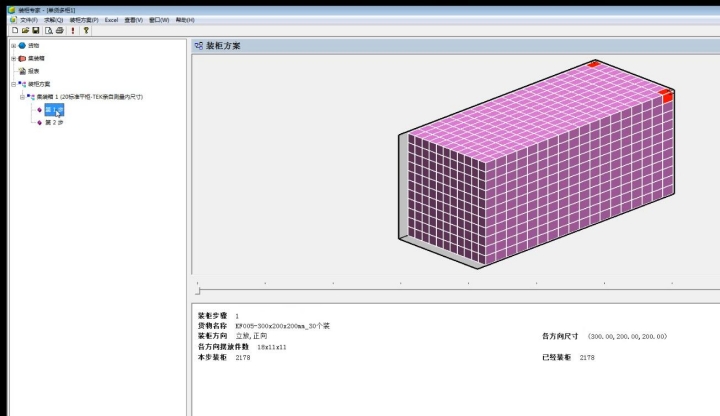Click the red exclamation mark toolbar icon
The height and width of the screenshot is (416, 720).
pyautogui.click(x=73, y=31)
